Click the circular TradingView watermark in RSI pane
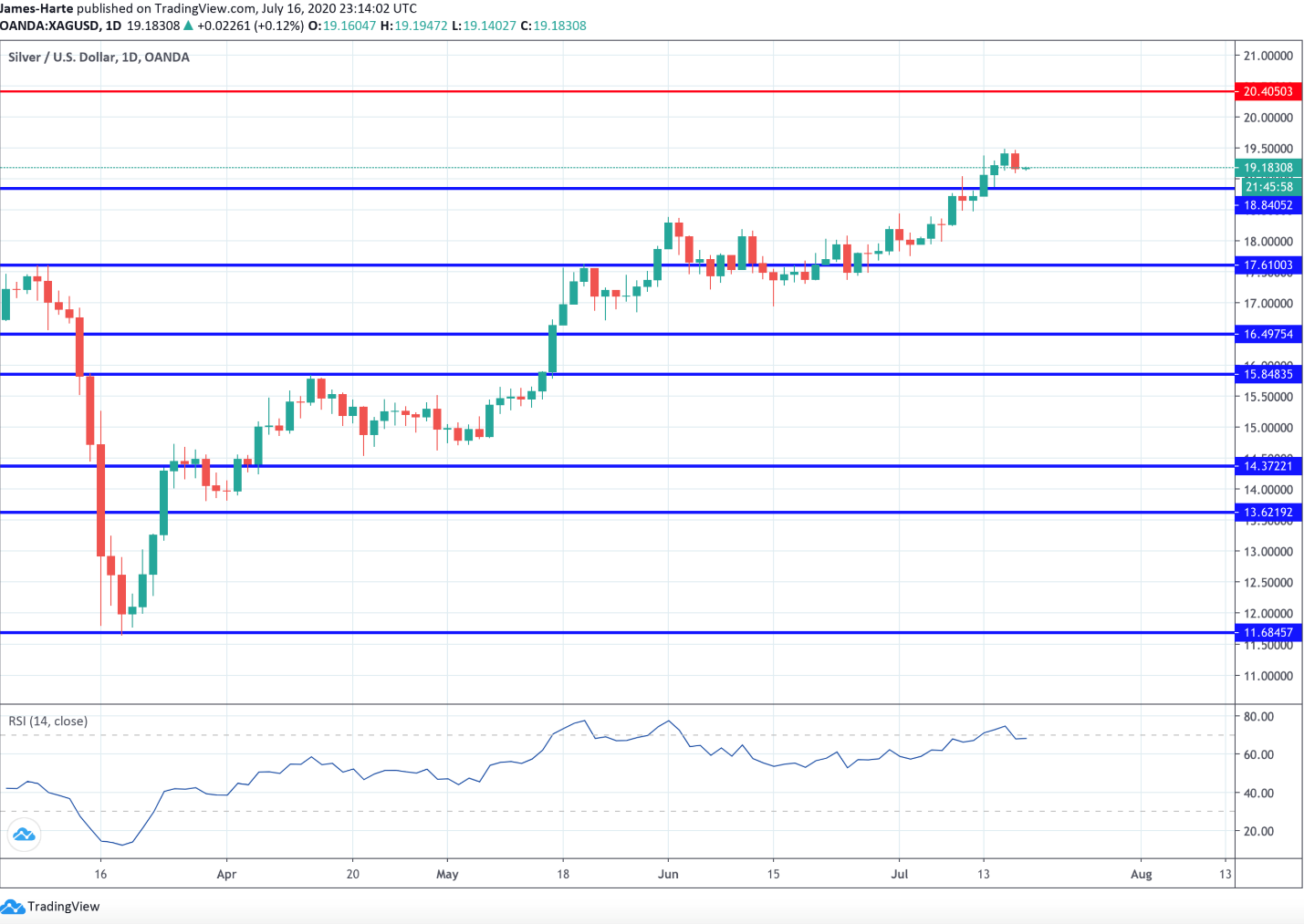 click(x=25, y=834)
